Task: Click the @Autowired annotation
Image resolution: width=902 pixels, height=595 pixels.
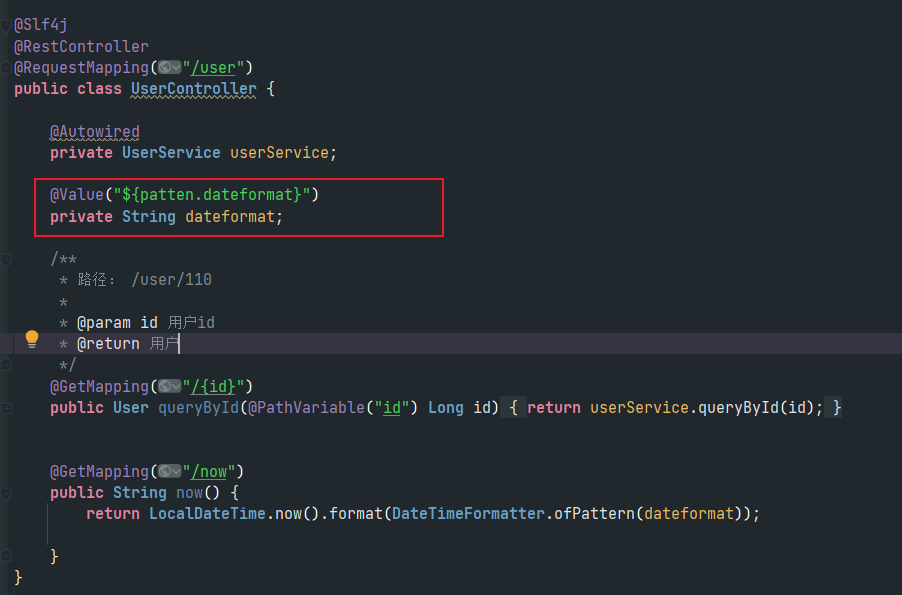Action: pos(94,132)
